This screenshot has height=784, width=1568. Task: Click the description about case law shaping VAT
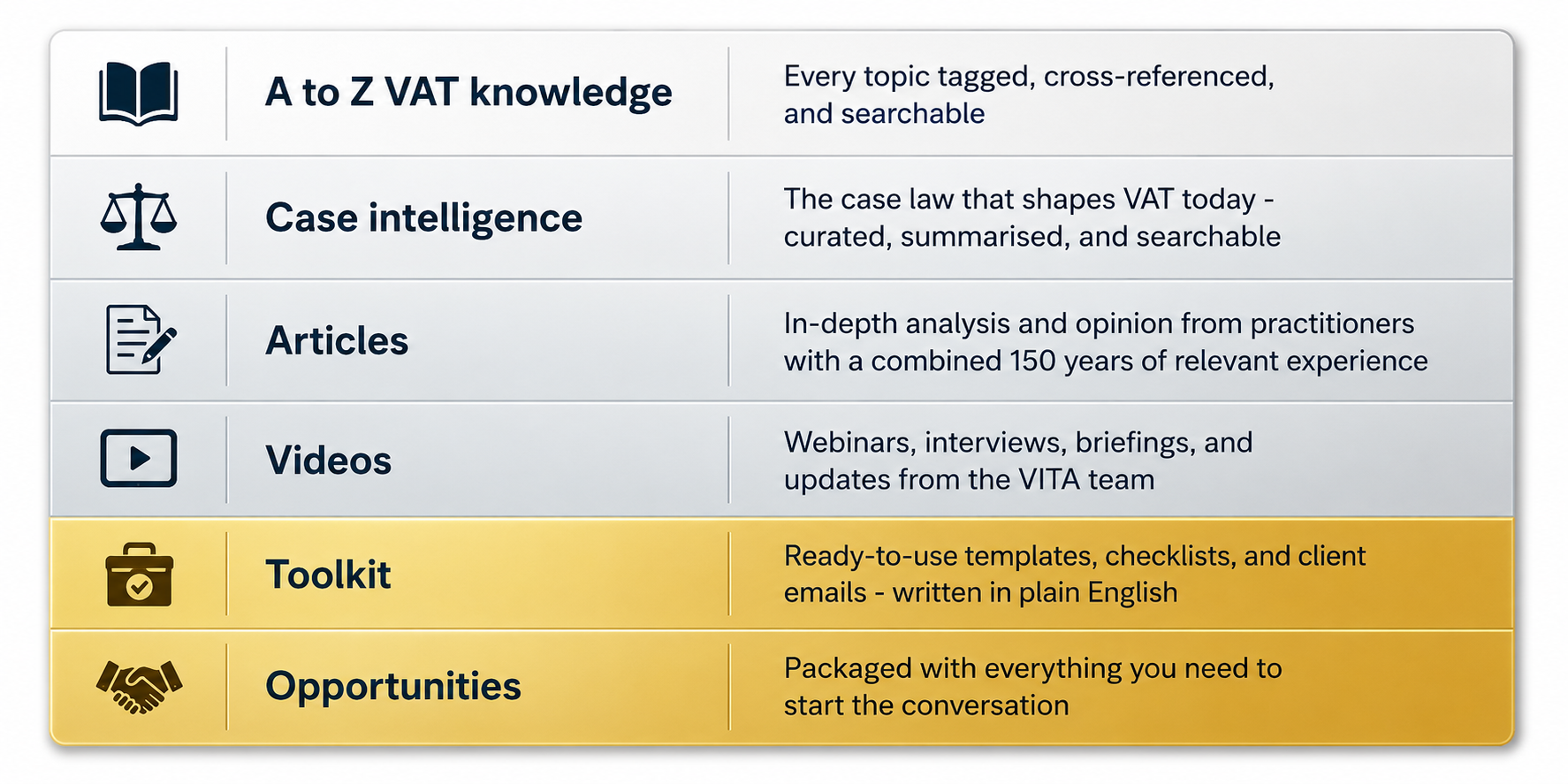click(x=1031, y=217)
